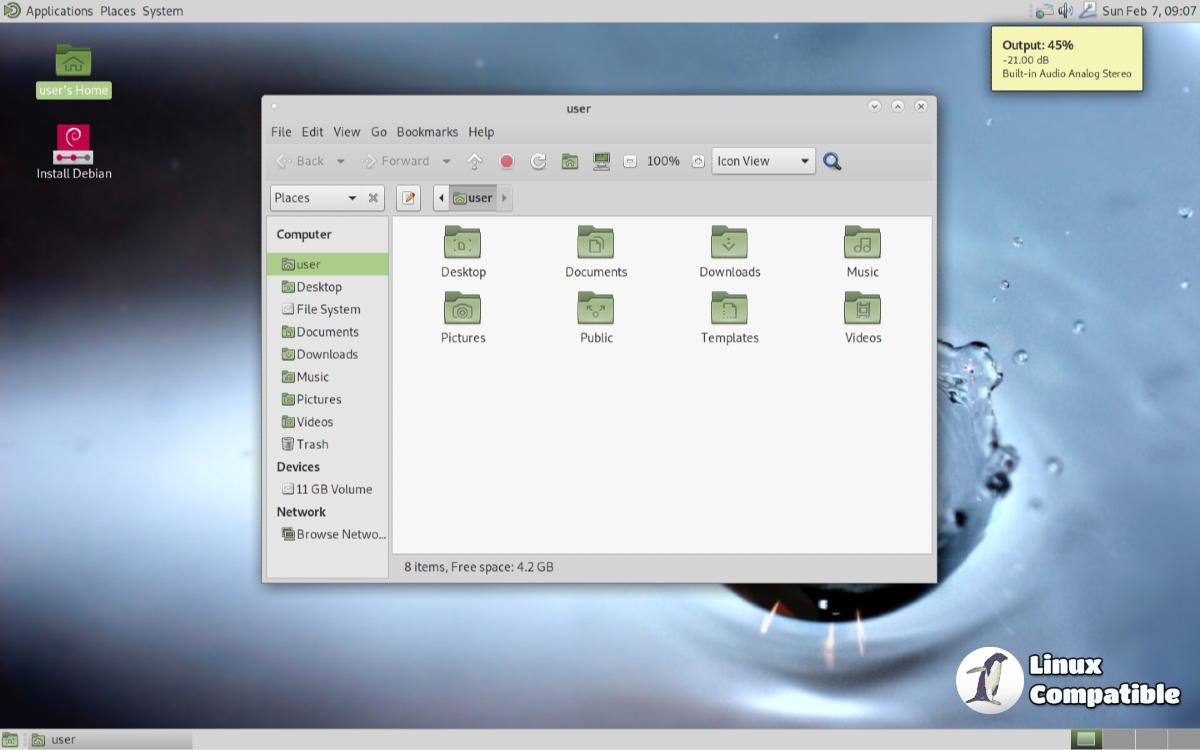Image resolution: width=1200 pixels, height=750 pixels.
Task: Click the Up parent folder arrow icon
Action: click(475, 161)
